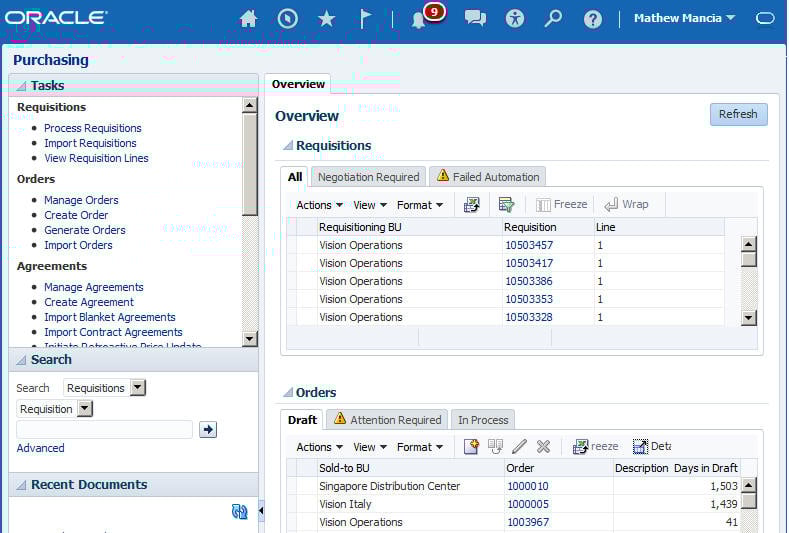Screen dimensions: 789x533
Task: Click the Refresh button
Action: pyautogui.click(x=738, y=114)
